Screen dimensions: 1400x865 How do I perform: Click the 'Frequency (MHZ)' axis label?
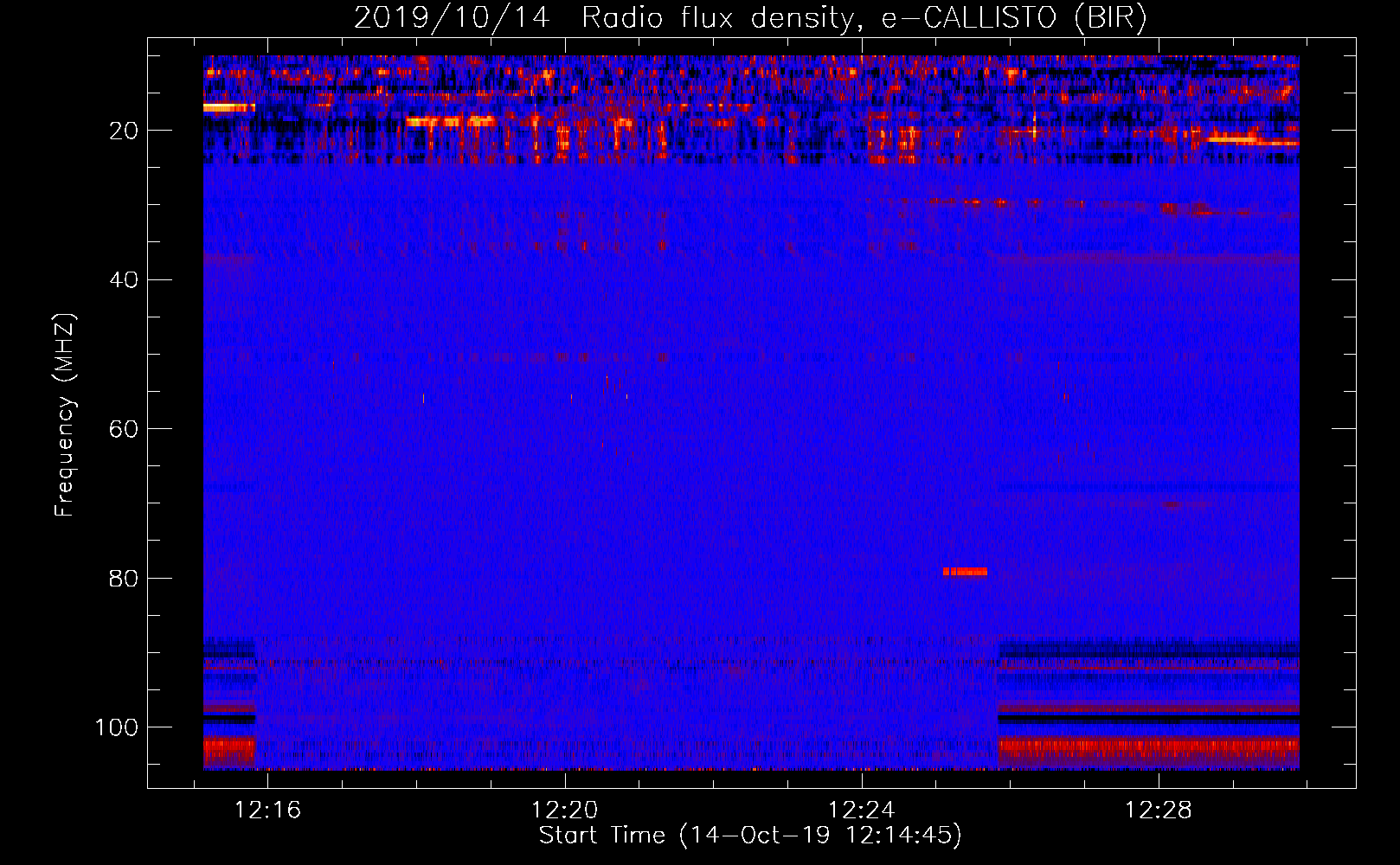coord(65,415)
